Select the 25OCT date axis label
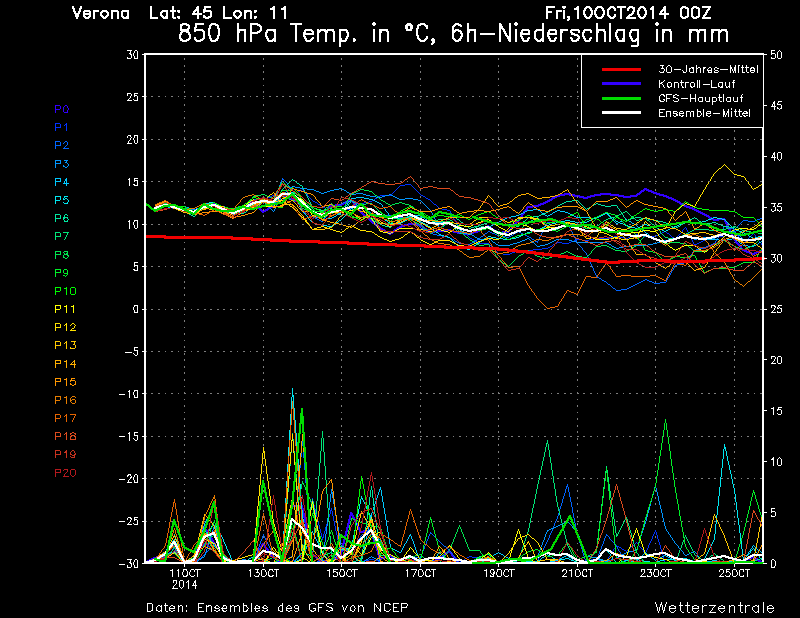The image size is (800, 618). (735, 574)
